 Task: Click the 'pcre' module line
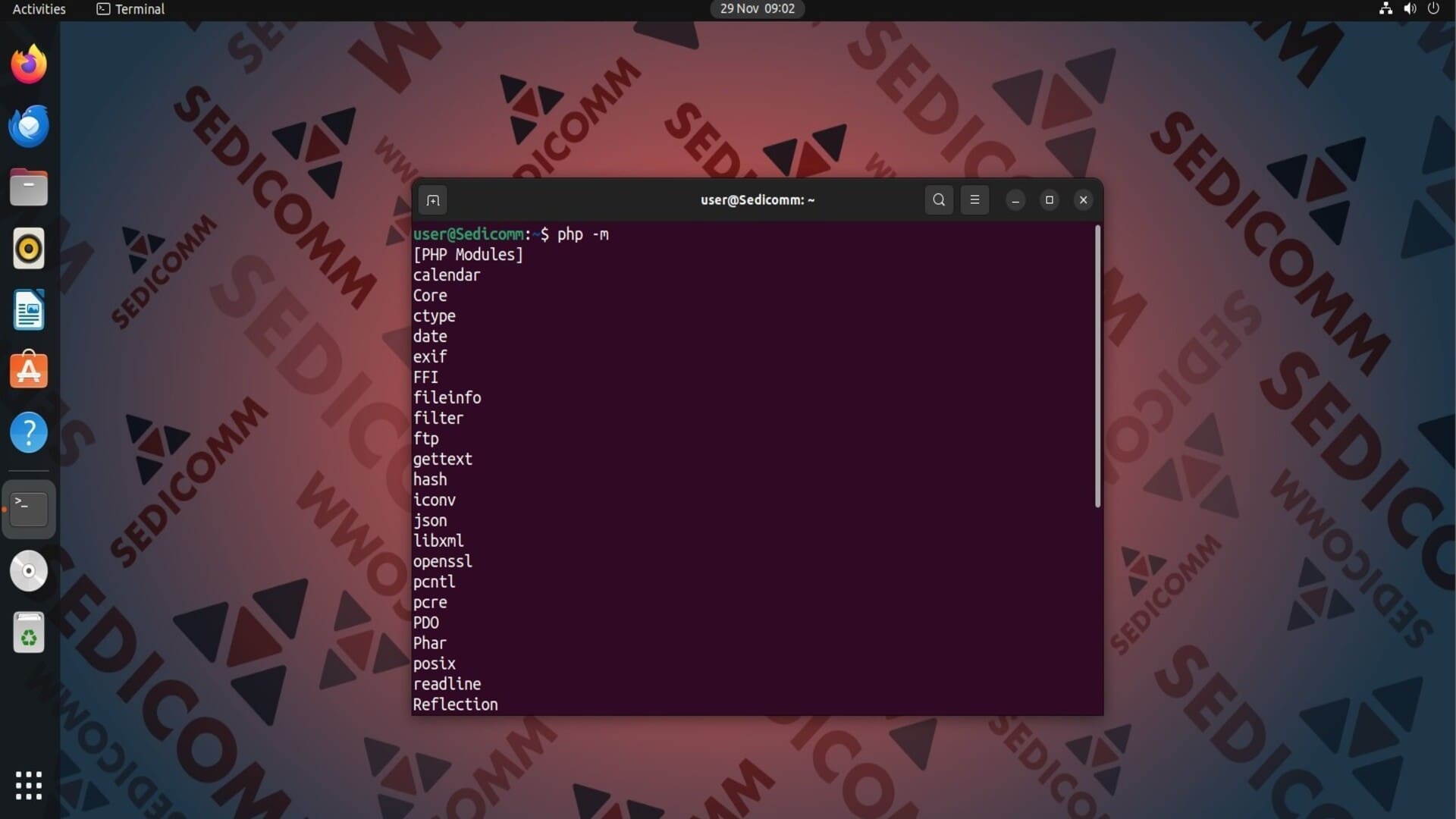430,603
